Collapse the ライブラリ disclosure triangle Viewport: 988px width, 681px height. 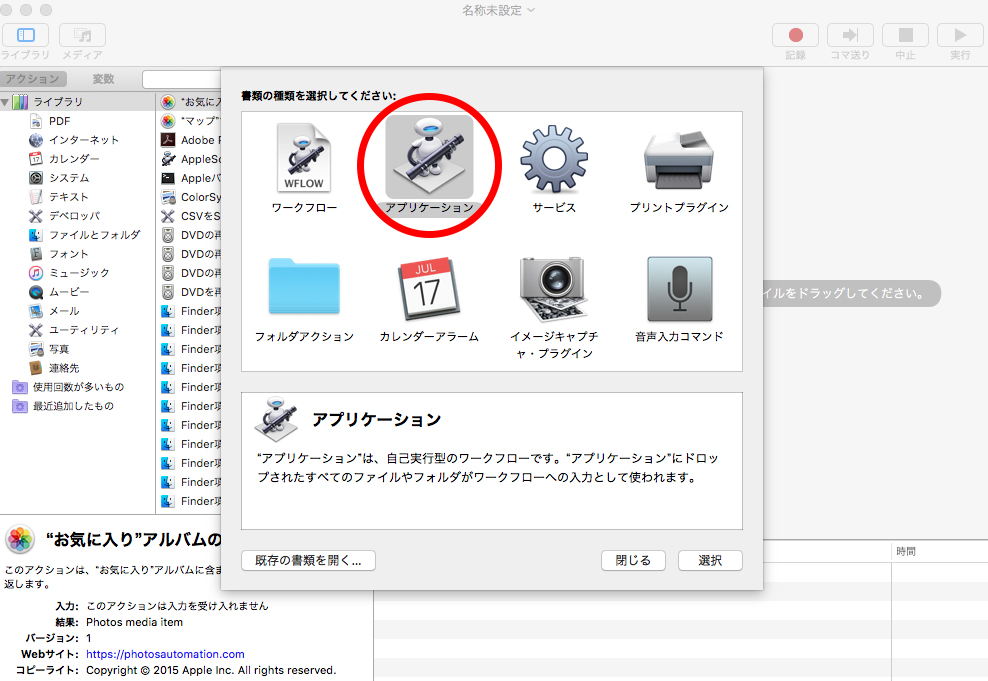coord(6,102)
